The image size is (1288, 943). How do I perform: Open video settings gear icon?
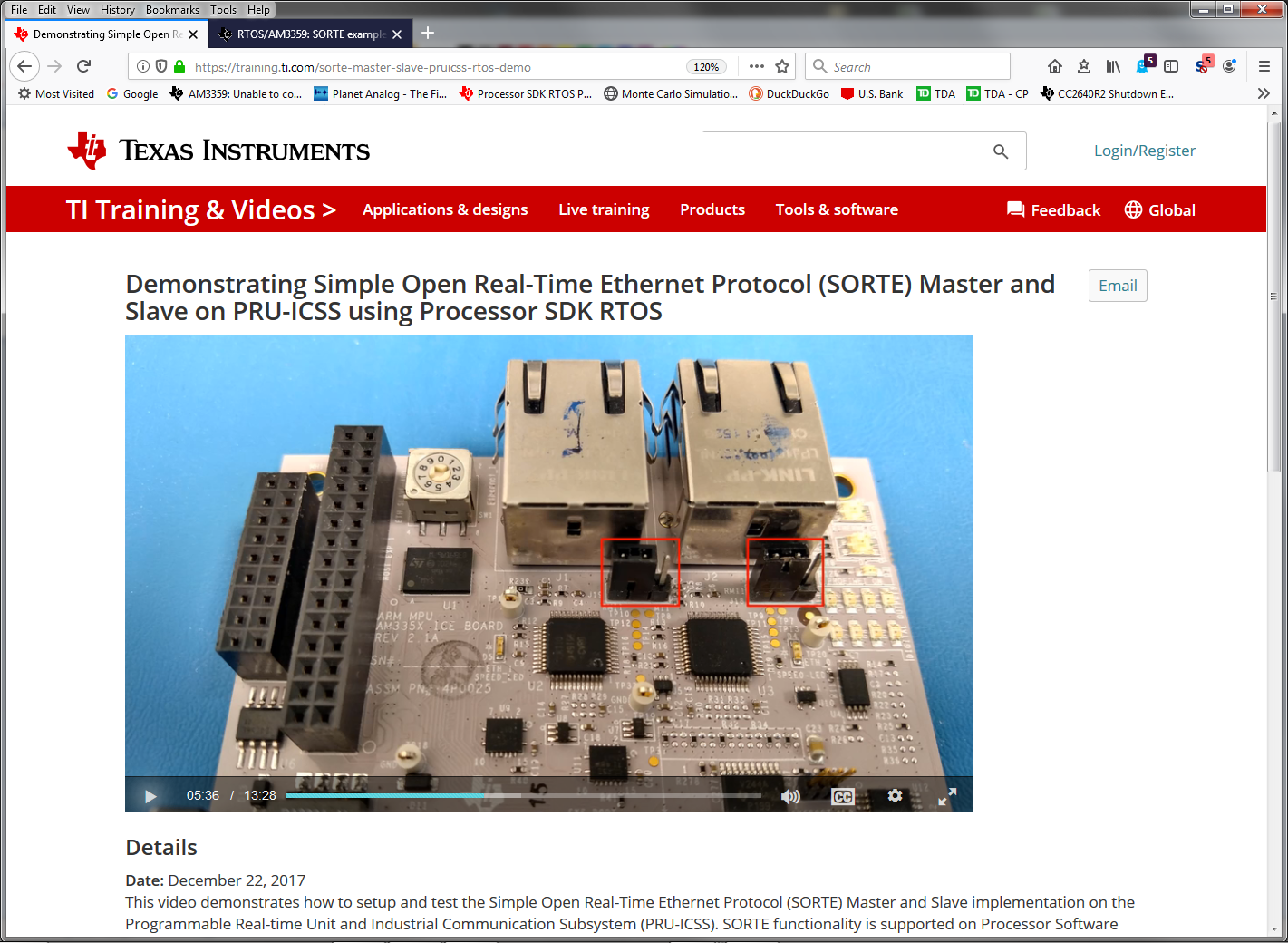[896, 795]
